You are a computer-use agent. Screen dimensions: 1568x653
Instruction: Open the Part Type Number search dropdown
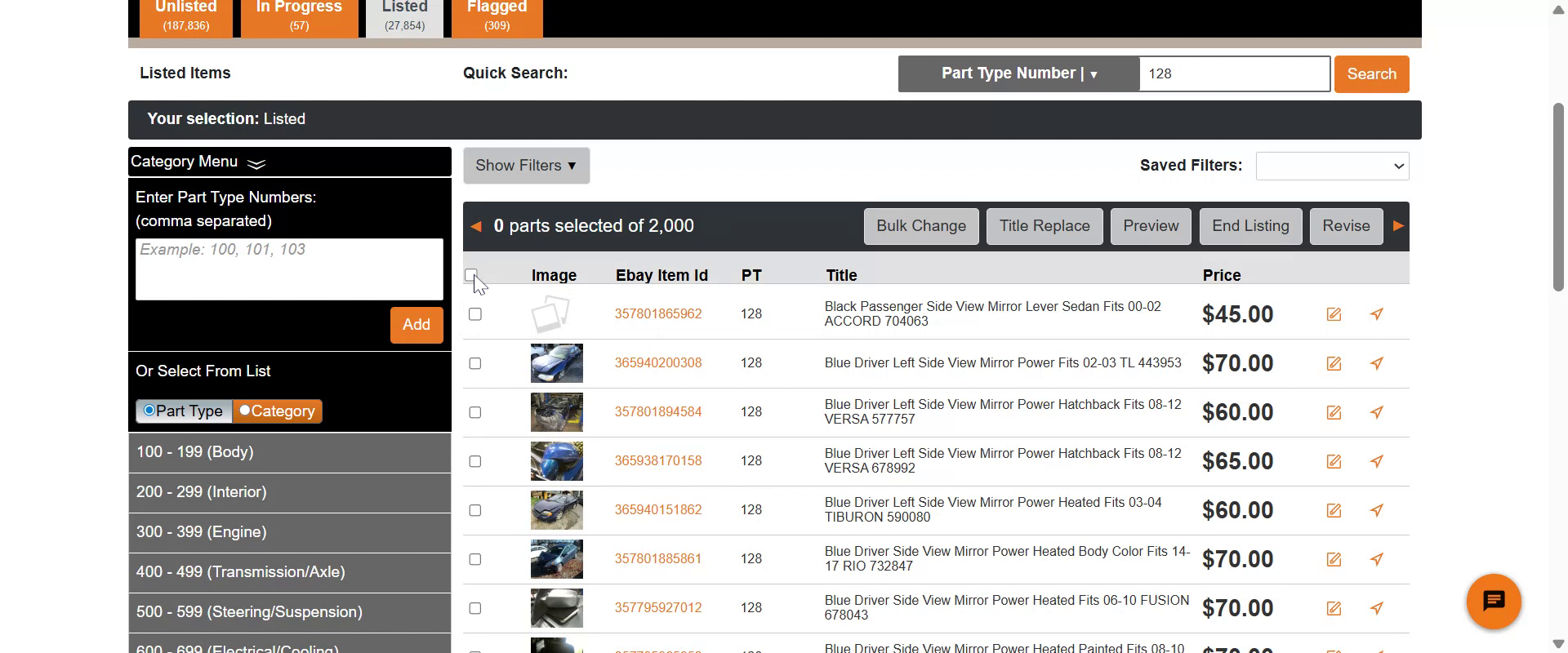click(1018, 73)
